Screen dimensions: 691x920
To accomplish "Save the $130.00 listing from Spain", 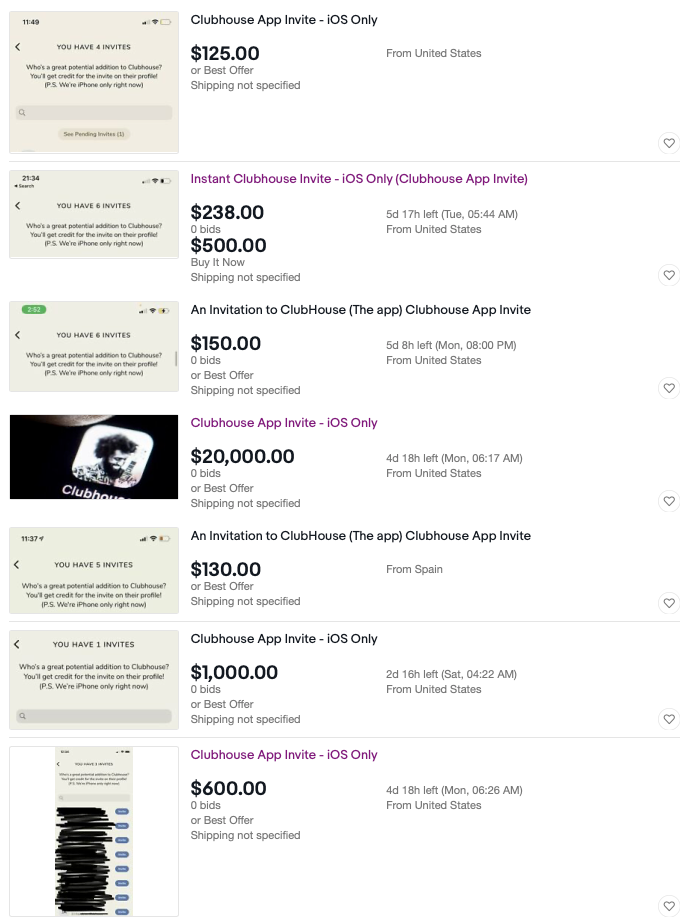I will click(669, 603).
